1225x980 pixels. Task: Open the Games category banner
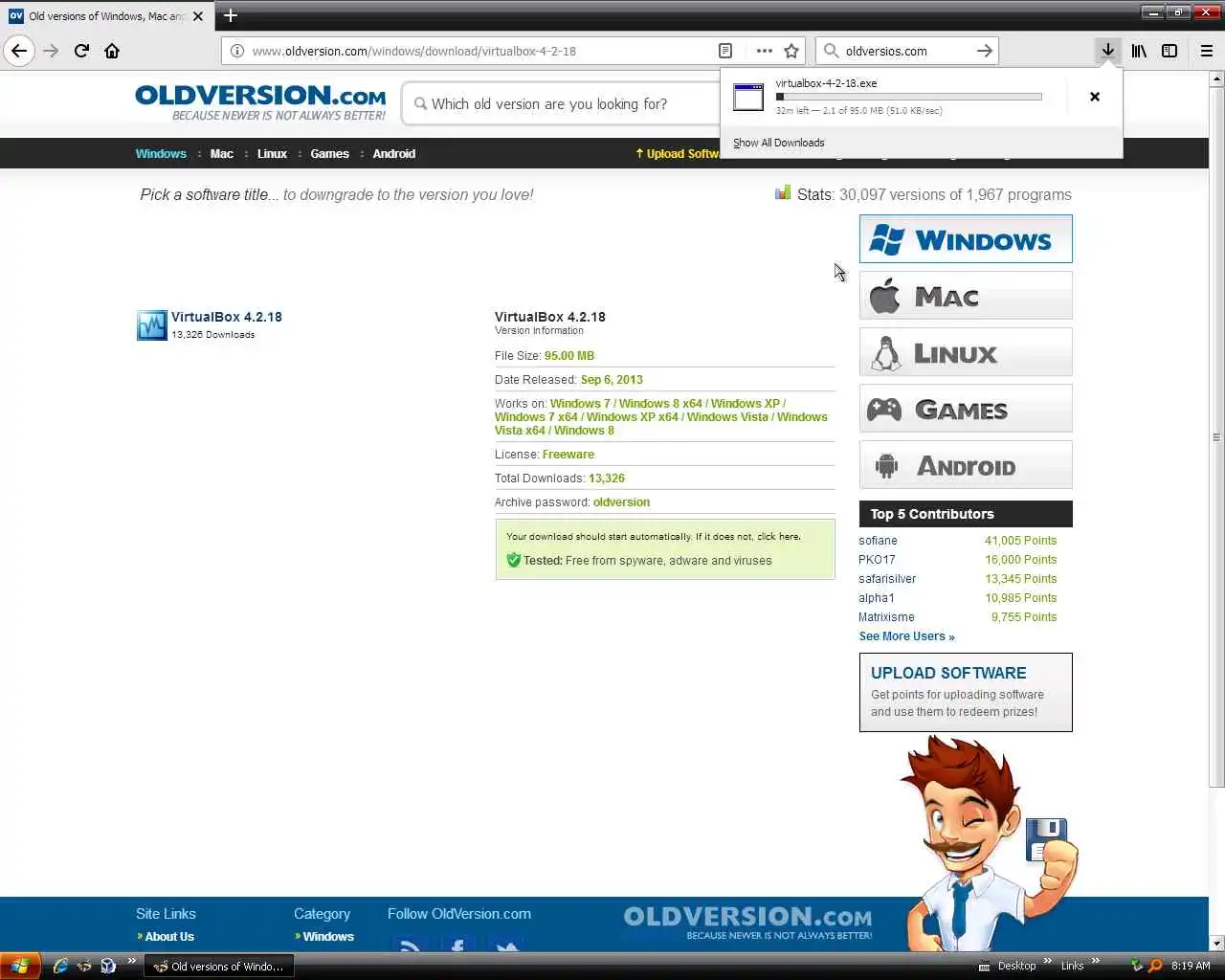click(966, 409)
